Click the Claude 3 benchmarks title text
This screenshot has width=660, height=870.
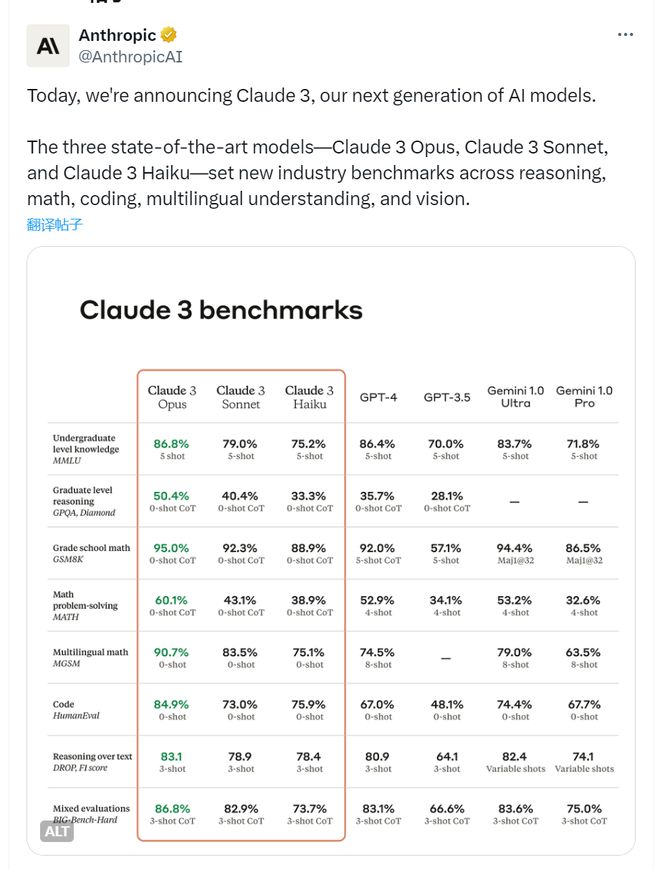[221, 310]
